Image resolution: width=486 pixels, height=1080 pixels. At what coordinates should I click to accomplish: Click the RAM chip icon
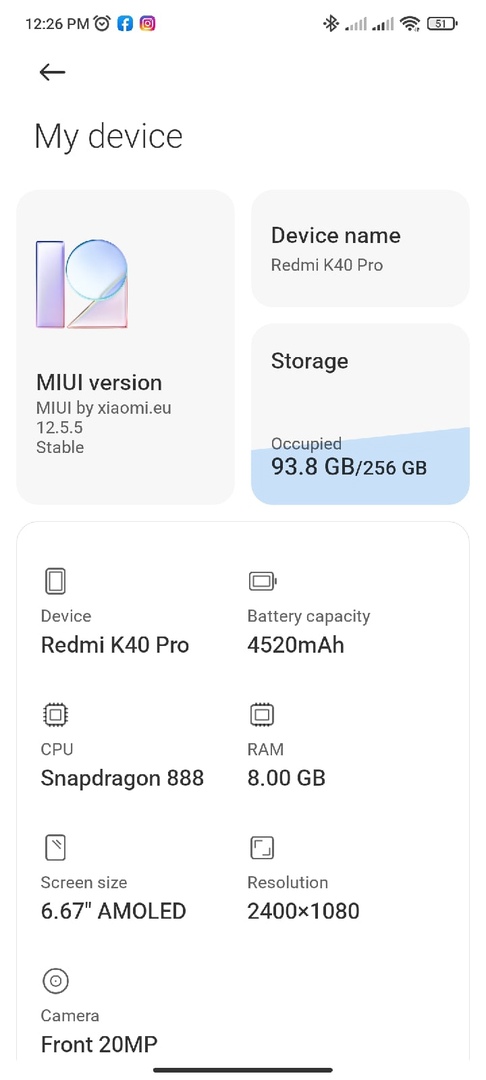[262, 714]
